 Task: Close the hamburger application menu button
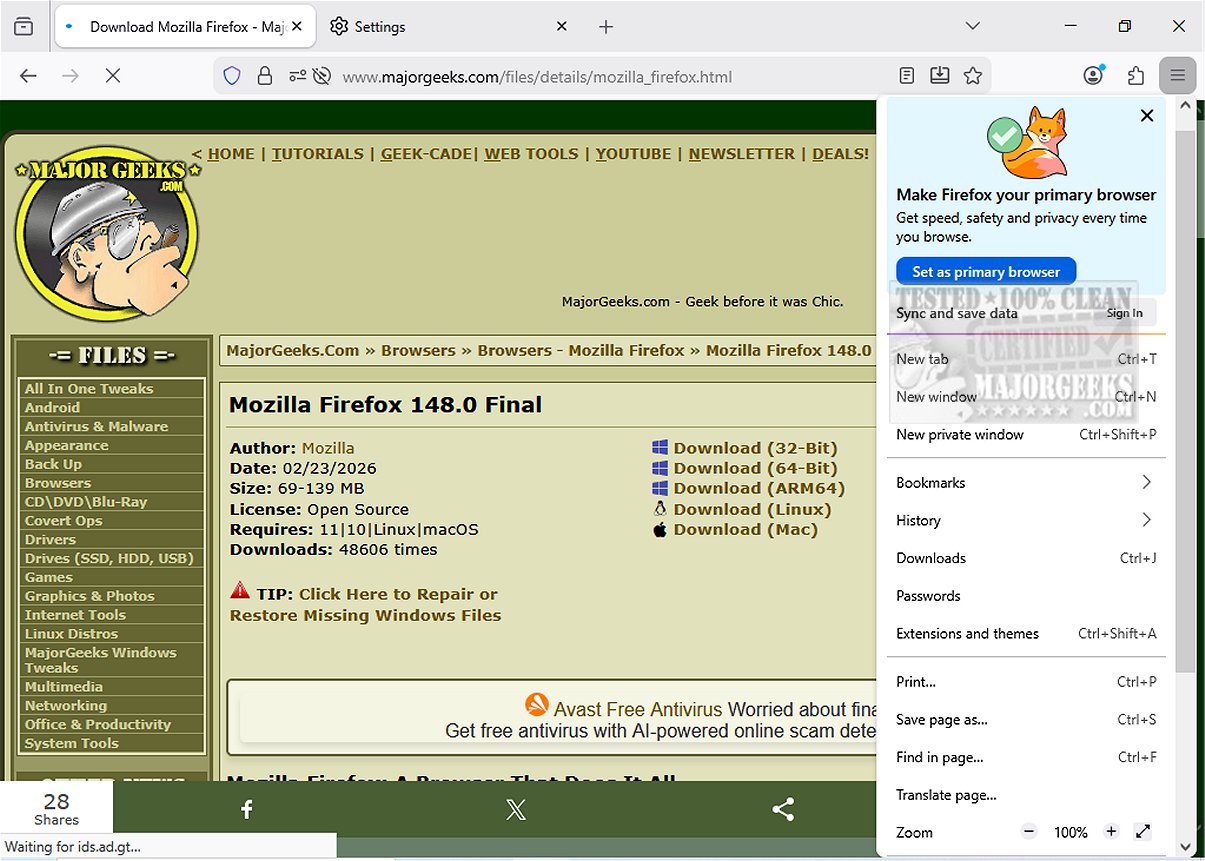pyautogui.click(x=1177, y=76)
